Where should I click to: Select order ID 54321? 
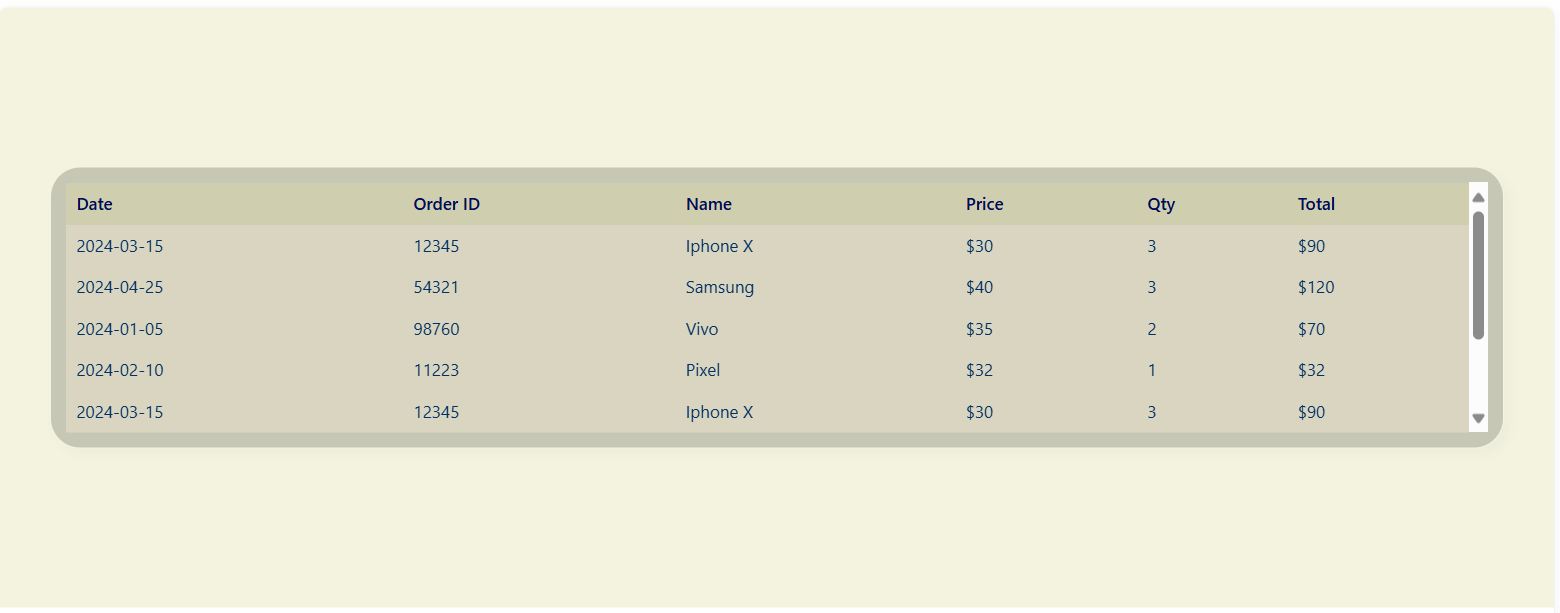click(x=436, y=288)
